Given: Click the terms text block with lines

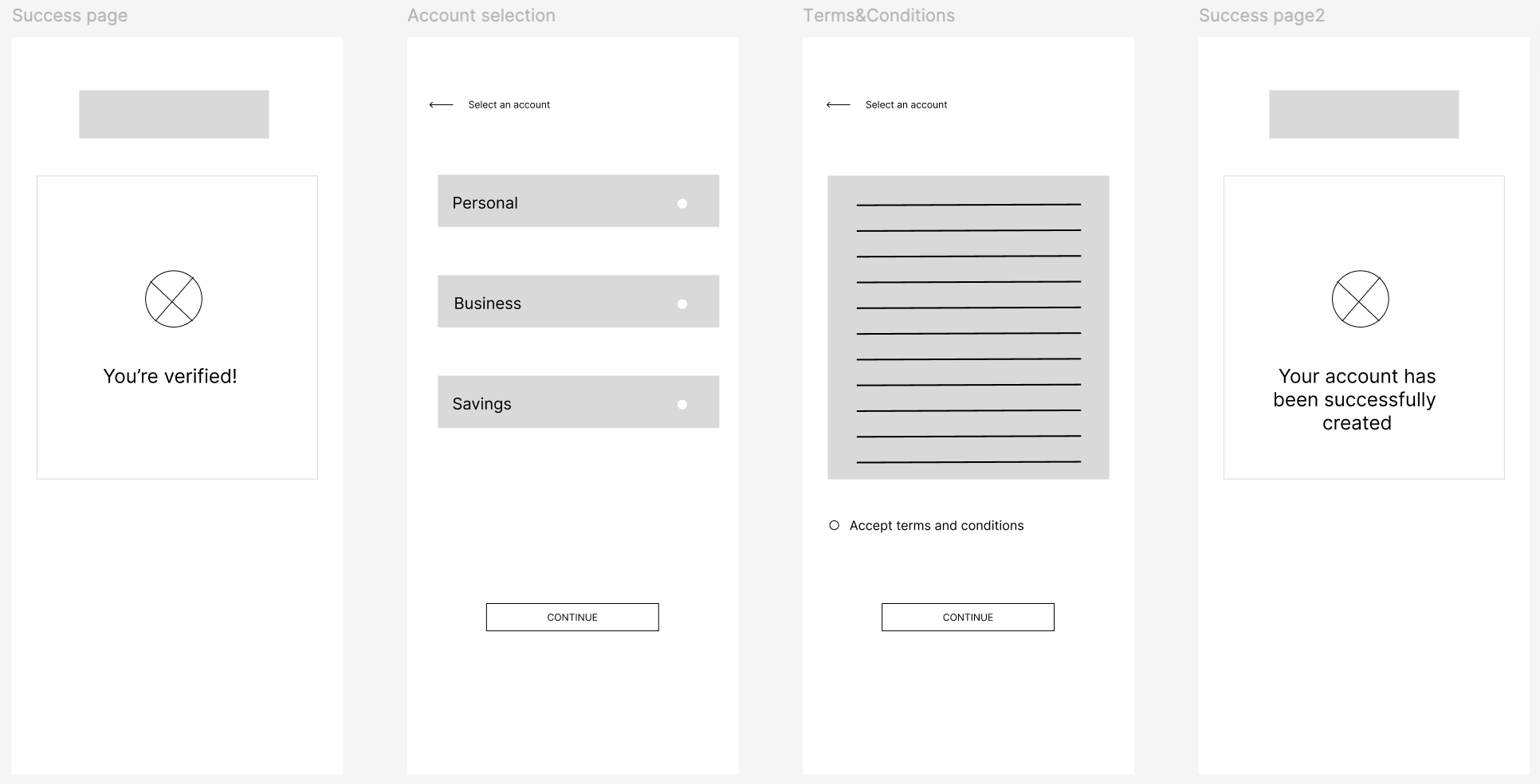Looking at the screenshot, I should [x=968, y=327].
